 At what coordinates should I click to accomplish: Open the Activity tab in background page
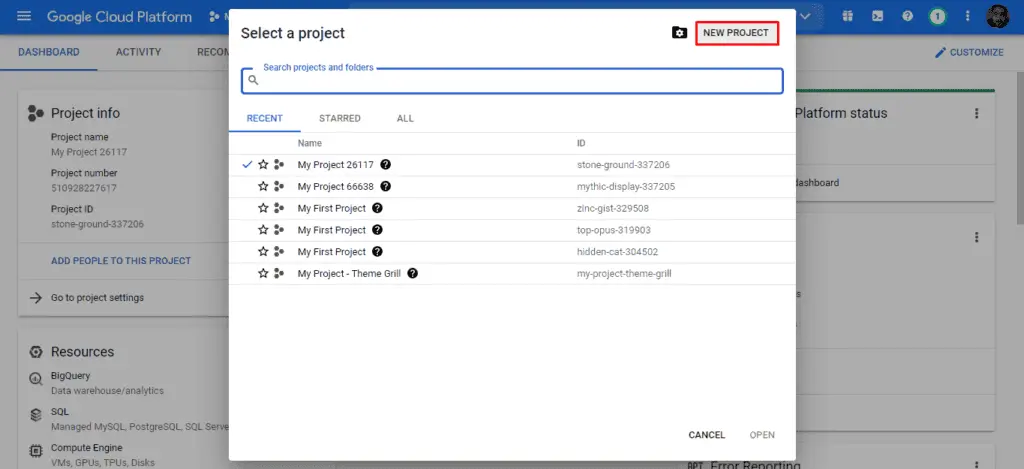click(138, 52)
